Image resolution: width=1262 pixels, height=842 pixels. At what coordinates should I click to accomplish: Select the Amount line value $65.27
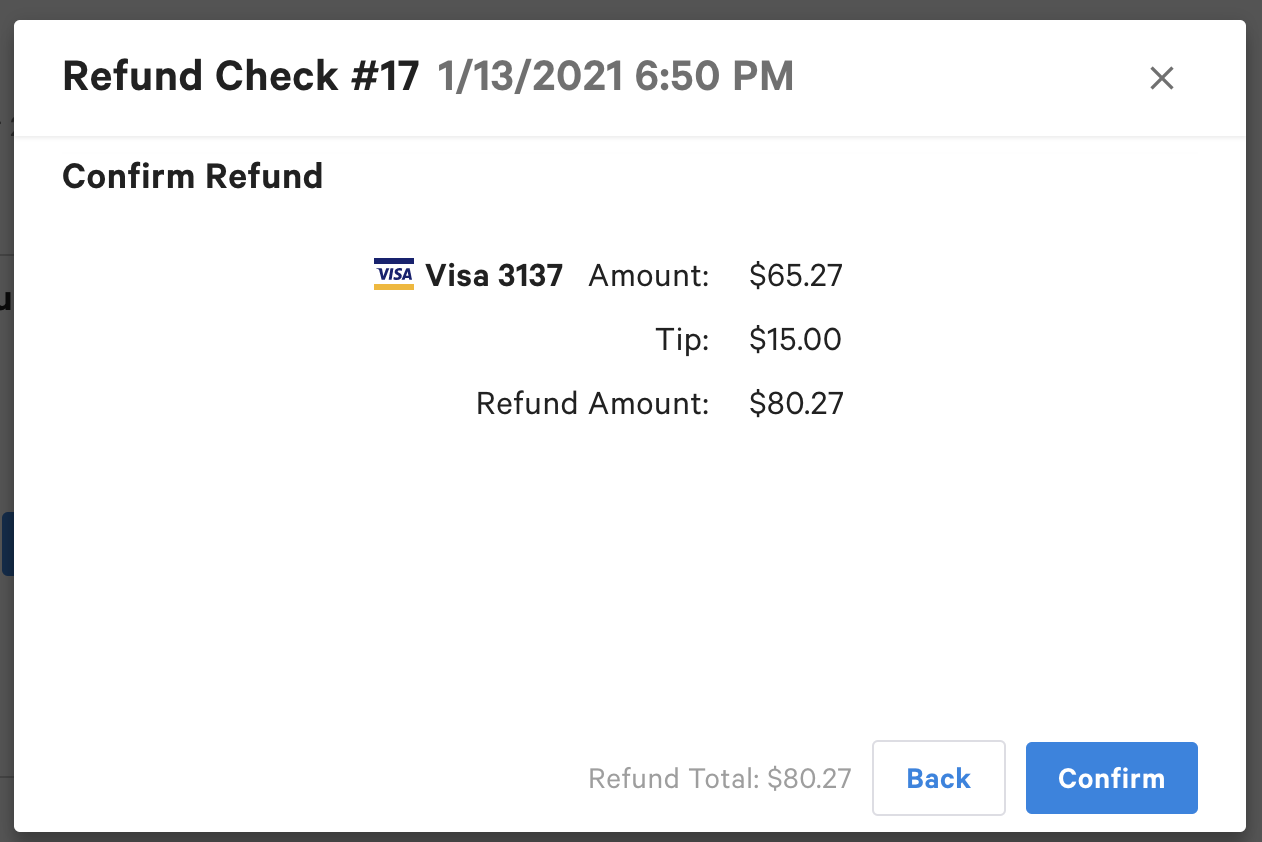point(796,275)
